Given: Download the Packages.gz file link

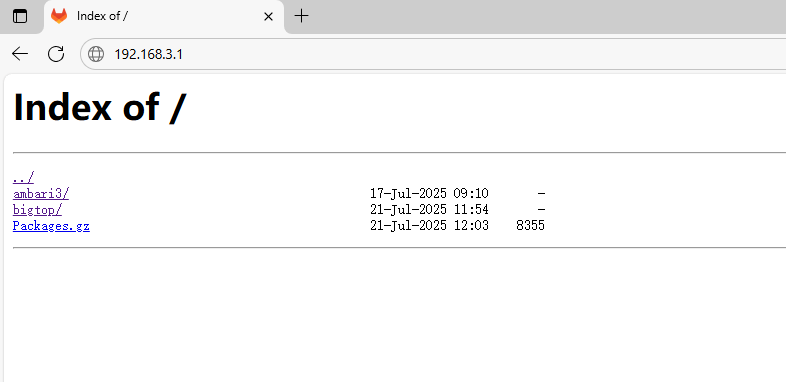Looking at the screenshot, I should [51, 226].
